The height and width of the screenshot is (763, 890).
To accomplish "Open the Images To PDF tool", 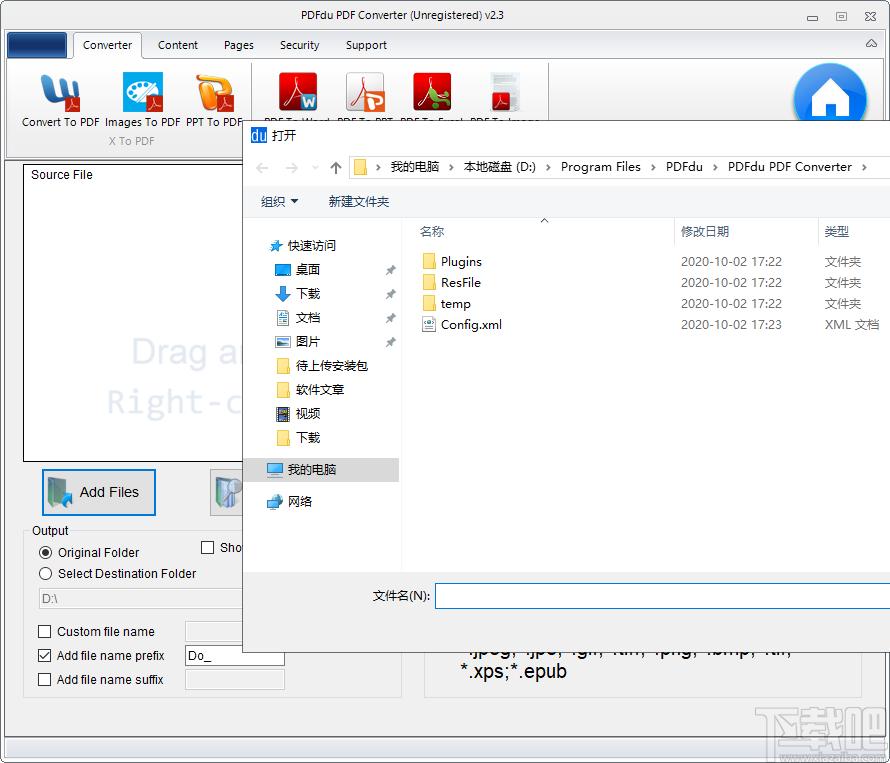I will [142, 100].
